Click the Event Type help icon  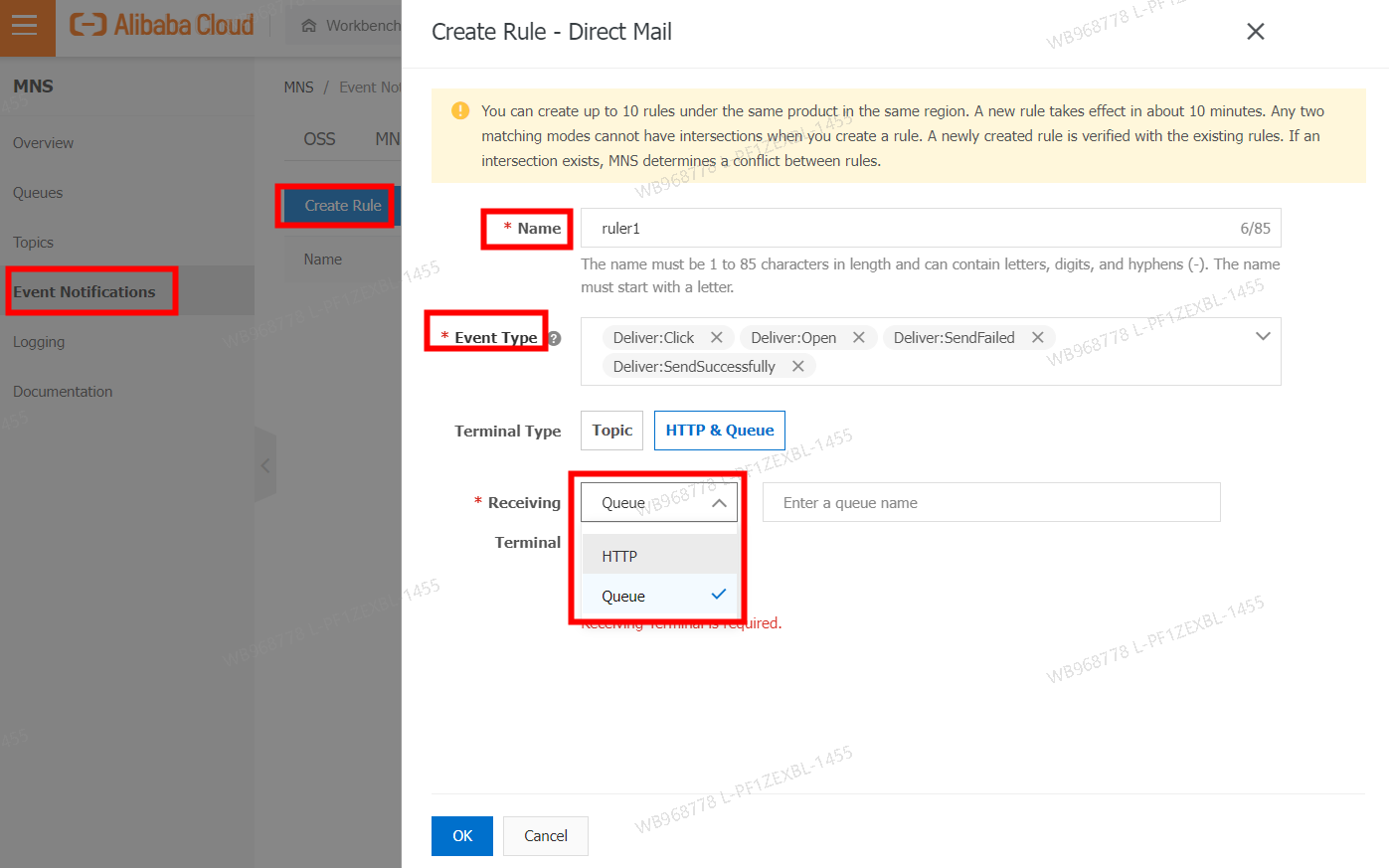(x=555, y=338)
